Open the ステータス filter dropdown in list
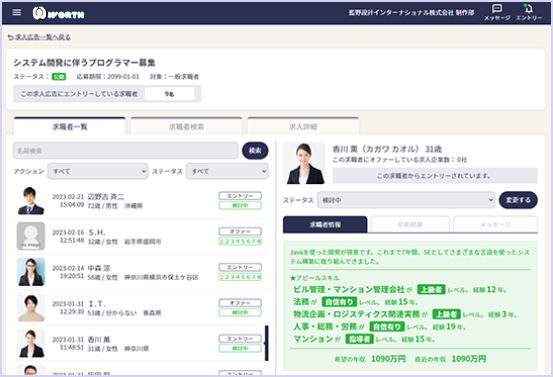Screen dimensions: 553x377 tap(227, 171)
